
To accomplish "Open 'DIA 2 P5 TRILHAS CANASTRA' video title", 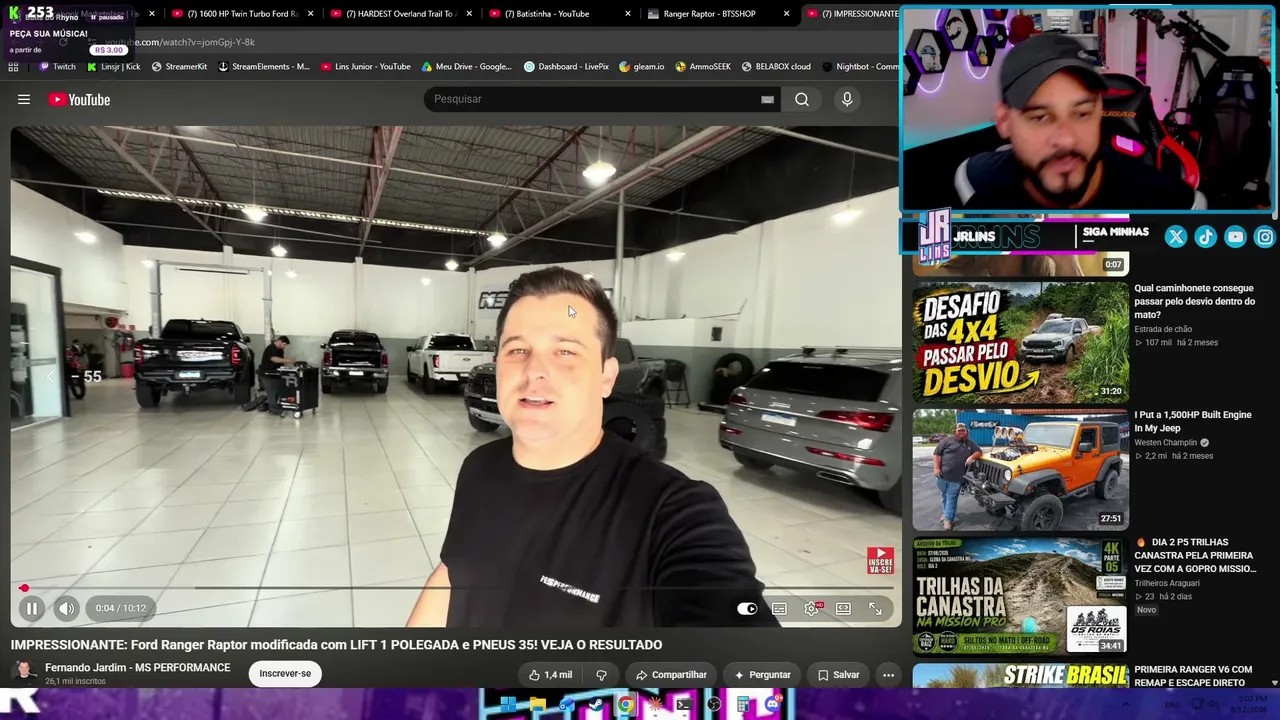I will pos(1195,555).
